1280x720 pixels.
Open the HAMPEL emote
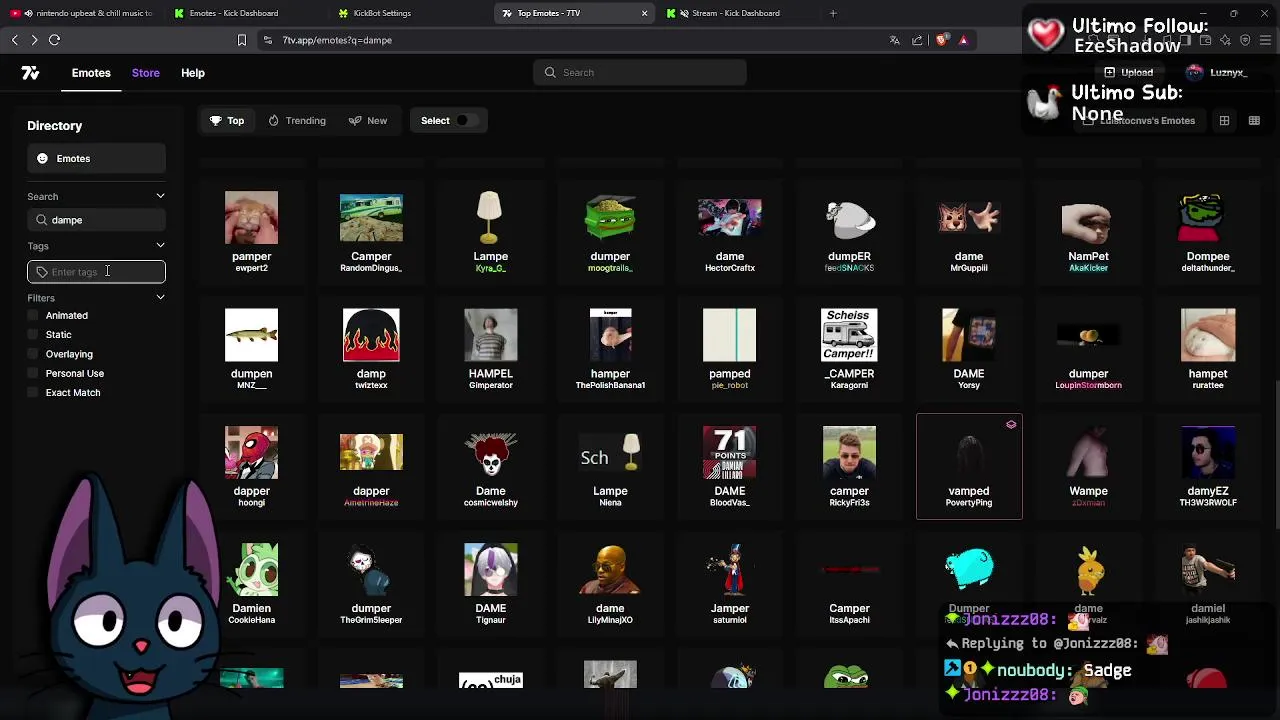pyautogui.click(x=490, y=348)
